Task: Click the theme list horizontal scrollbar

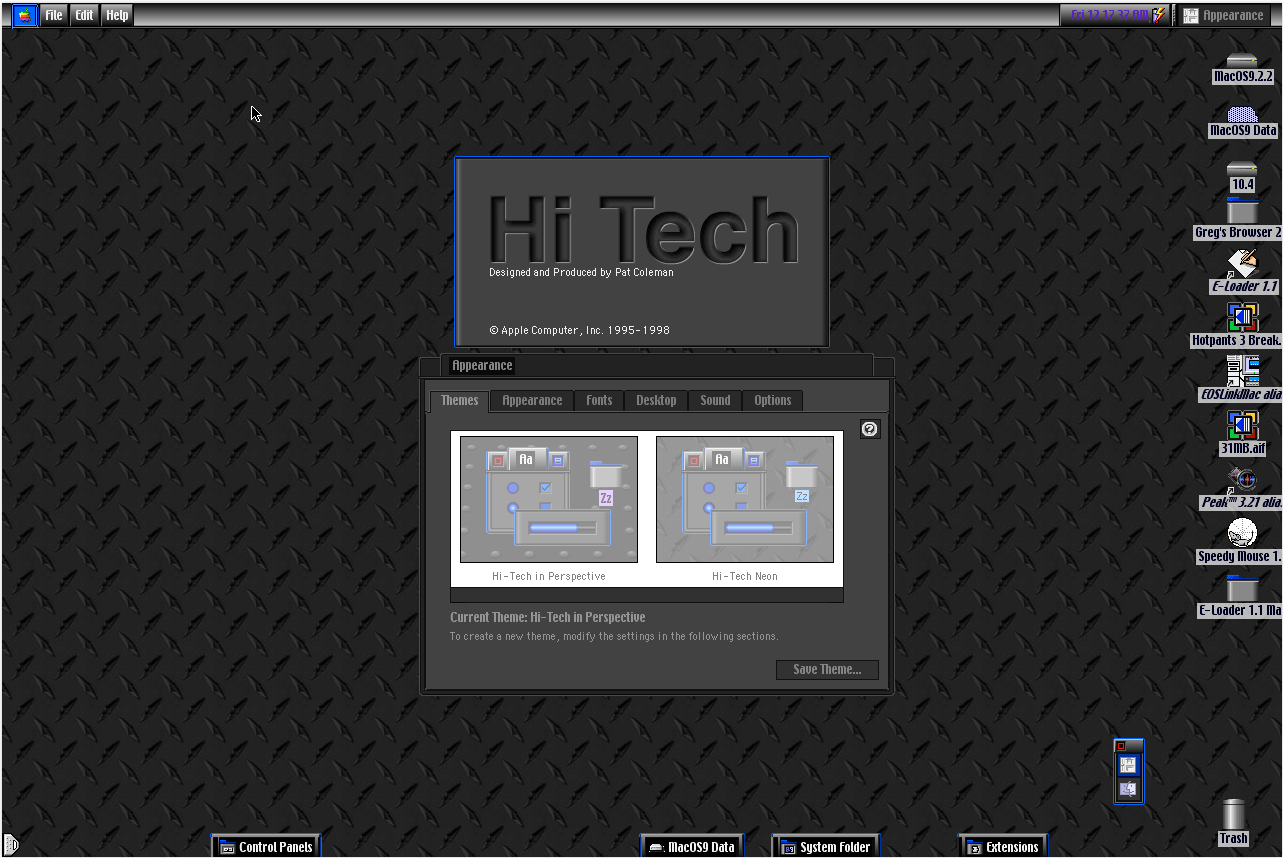Action: pyautogui.click(x=647, y=595)
